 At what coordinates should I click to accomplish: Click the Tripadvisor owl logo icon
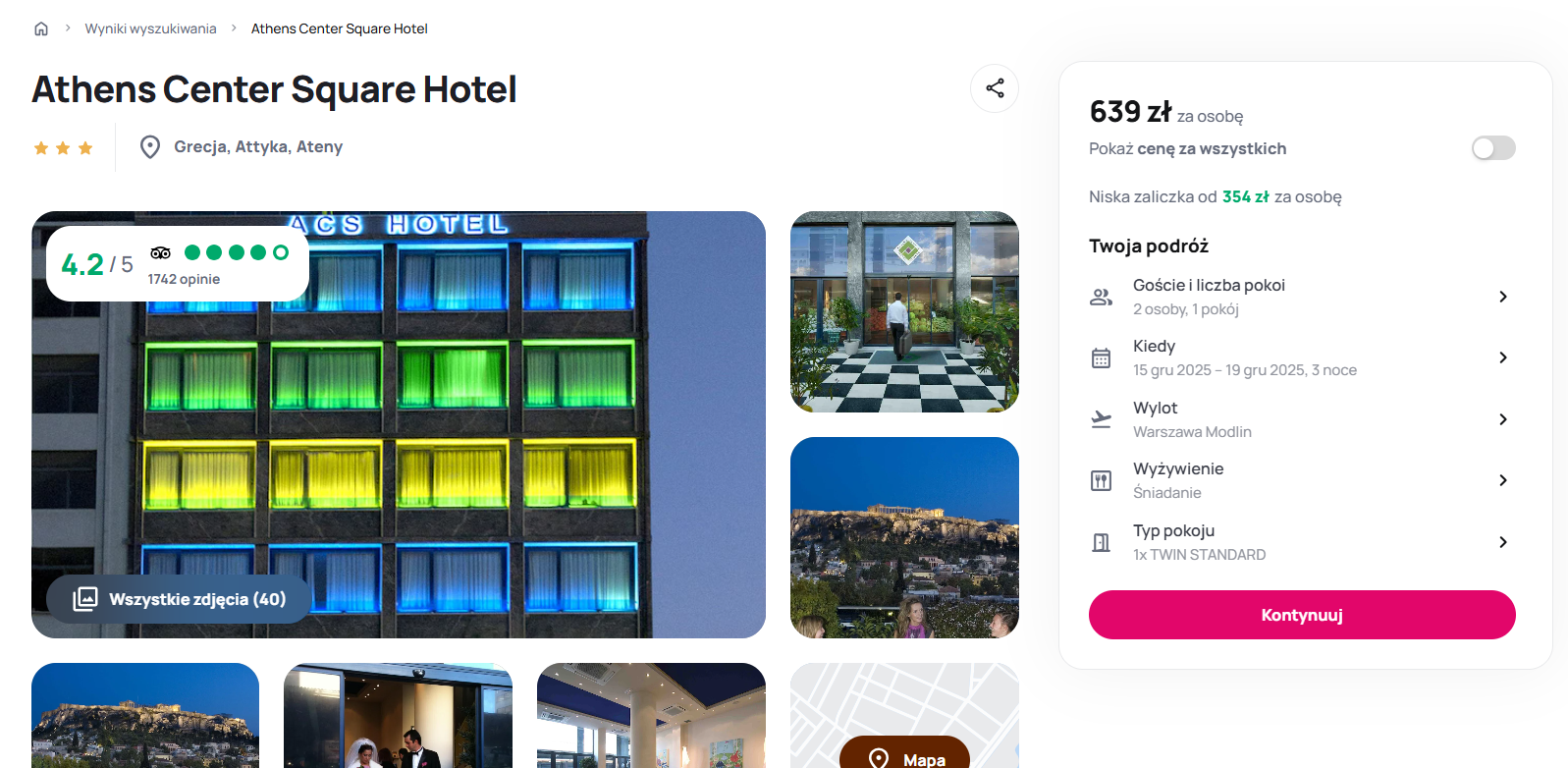[x=161, y=252]
